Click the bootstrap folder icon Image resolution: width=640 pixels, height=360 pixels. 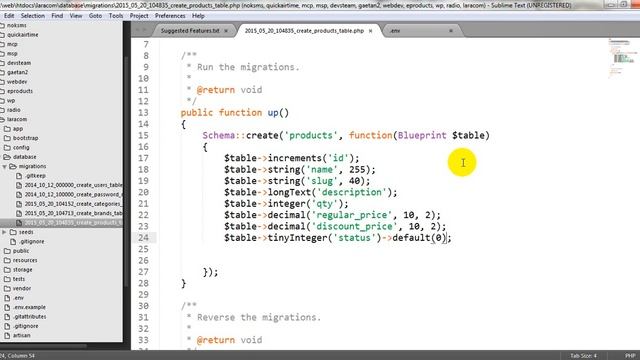pyautogui.click(x=7, y=138)
